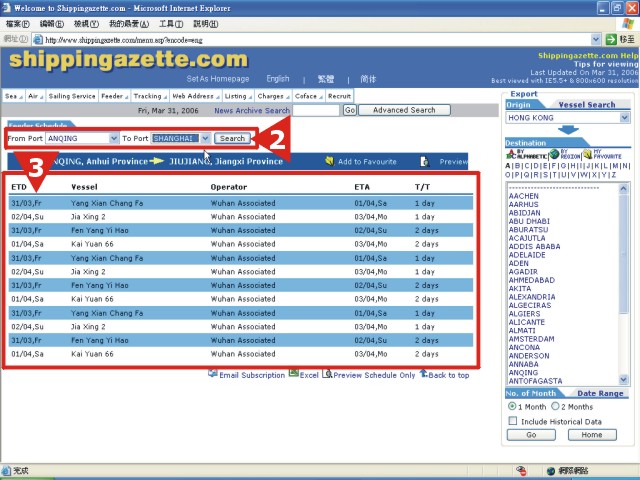Open the Feeder menu
Viewport: 640px width, 480px height.
(115, 96)
